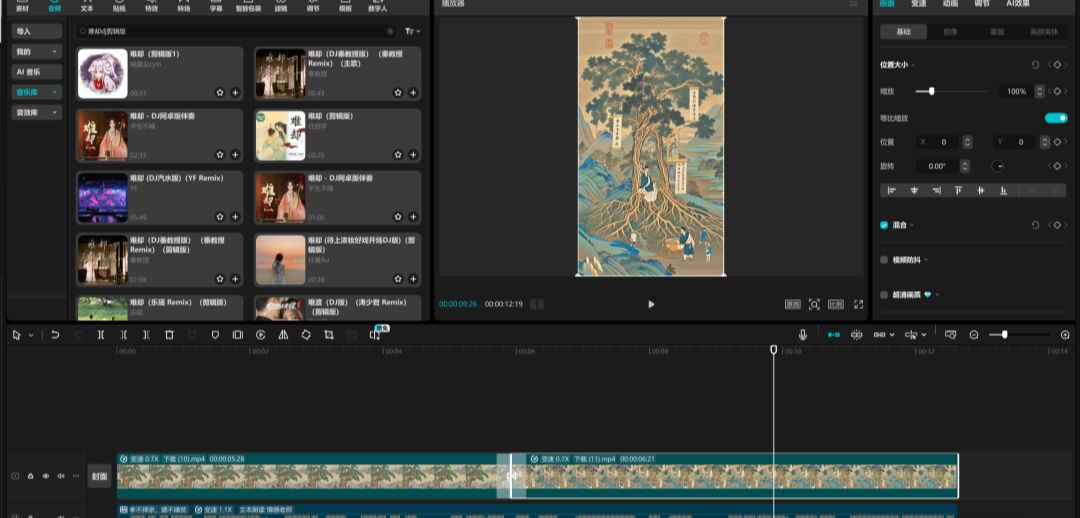Viewport: 1080px width, 518px height.
Task: Add 难却（剪辑版1） track with plus icon
Action: [235, 92]
